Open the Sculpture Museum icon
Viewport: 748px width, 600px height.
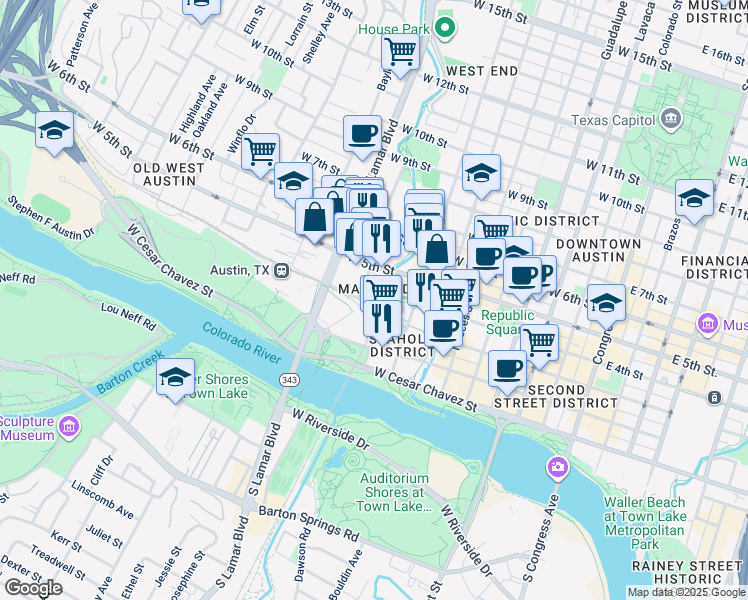point(70,427)
